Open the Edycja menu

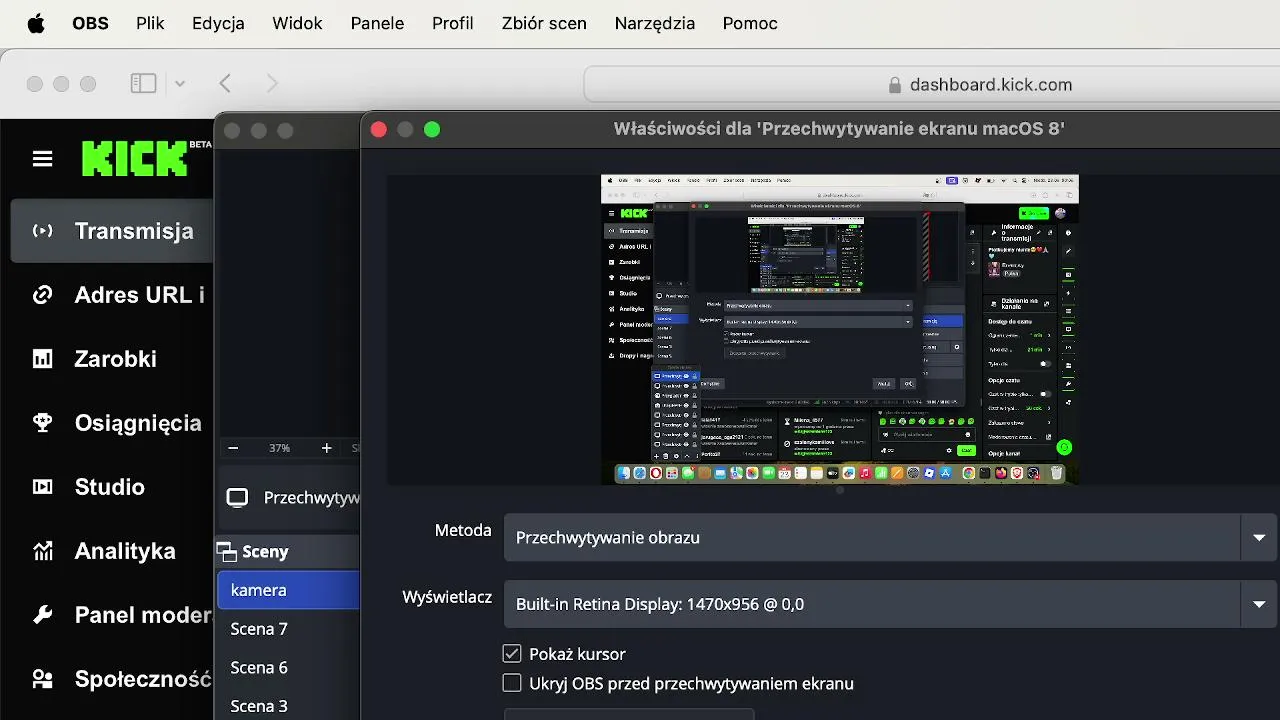[218, 23]
